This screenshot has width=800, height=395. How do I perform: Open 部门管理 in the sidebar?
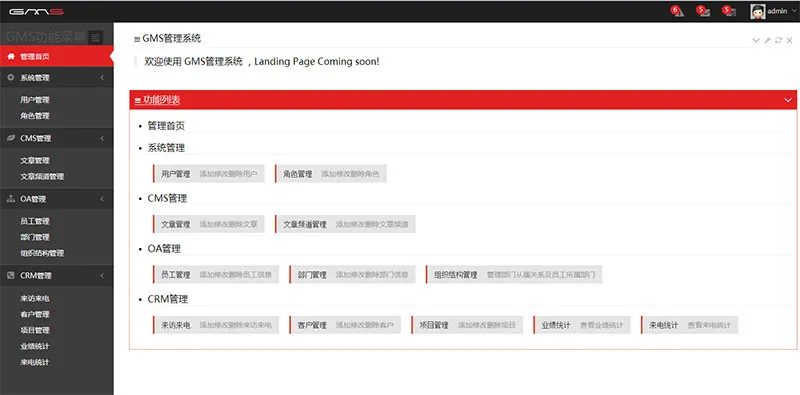(x=35, y=237)
